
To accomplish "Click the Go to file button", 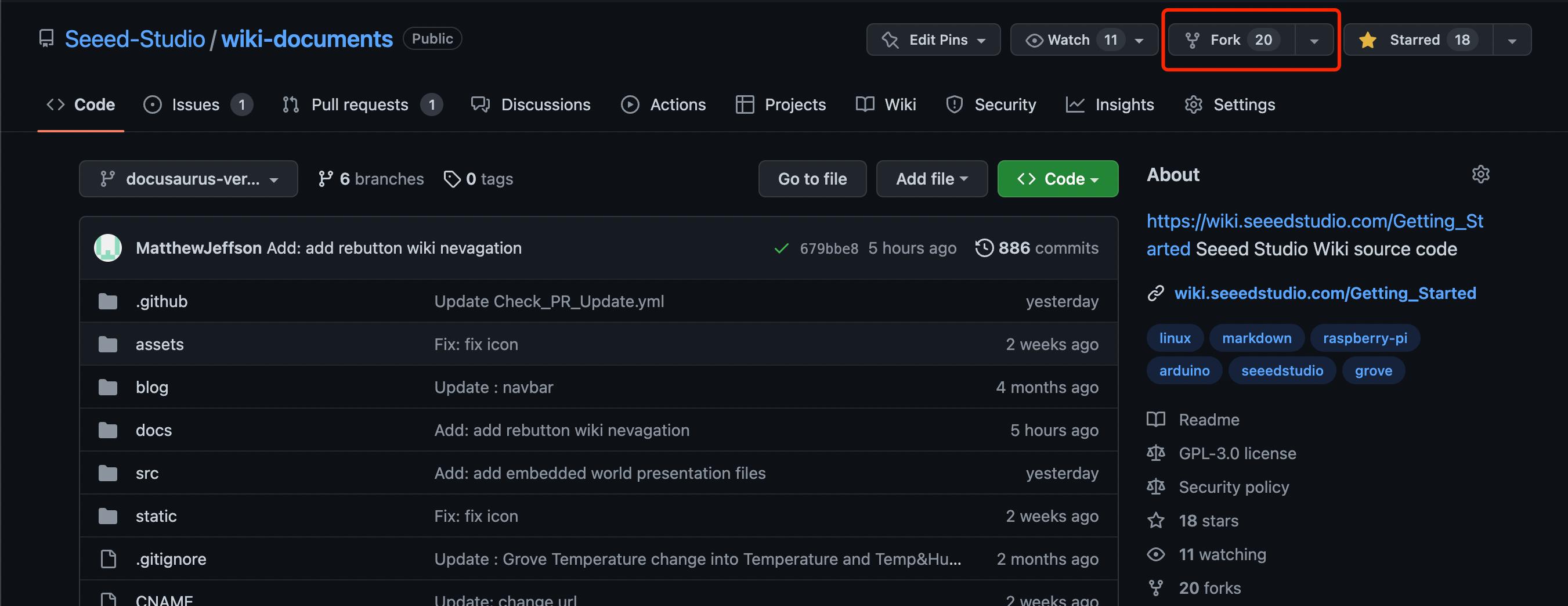I will coord(812,178).
